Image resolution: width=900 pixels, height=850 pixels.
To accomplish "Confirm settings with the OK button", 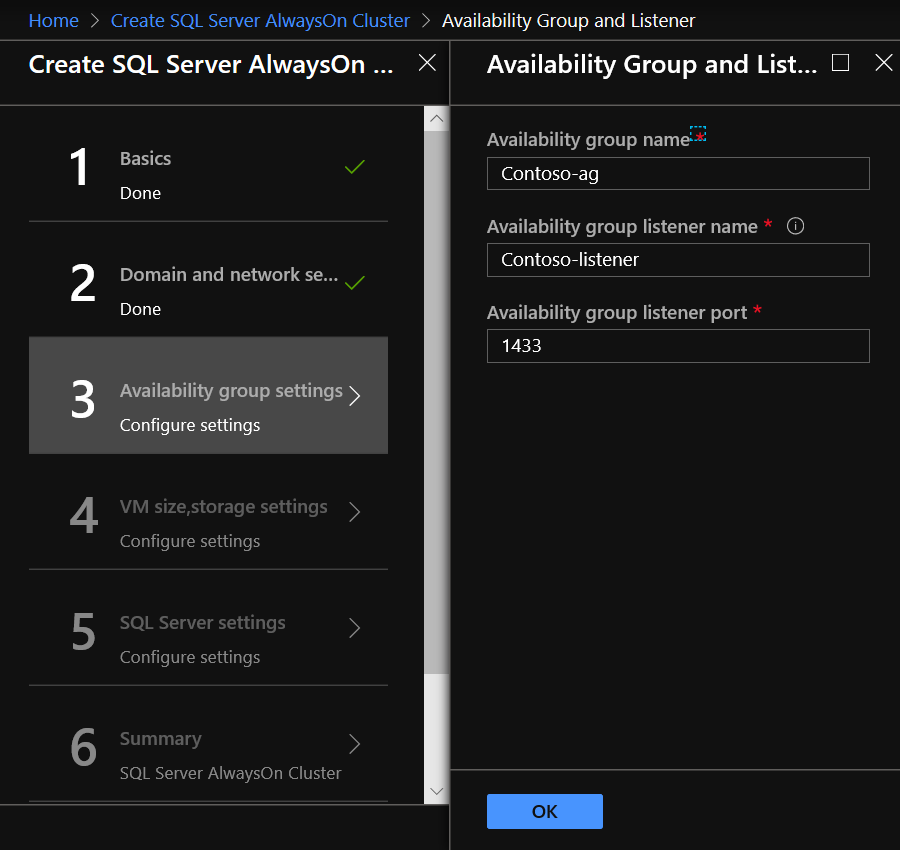I will tap(544, 811).
